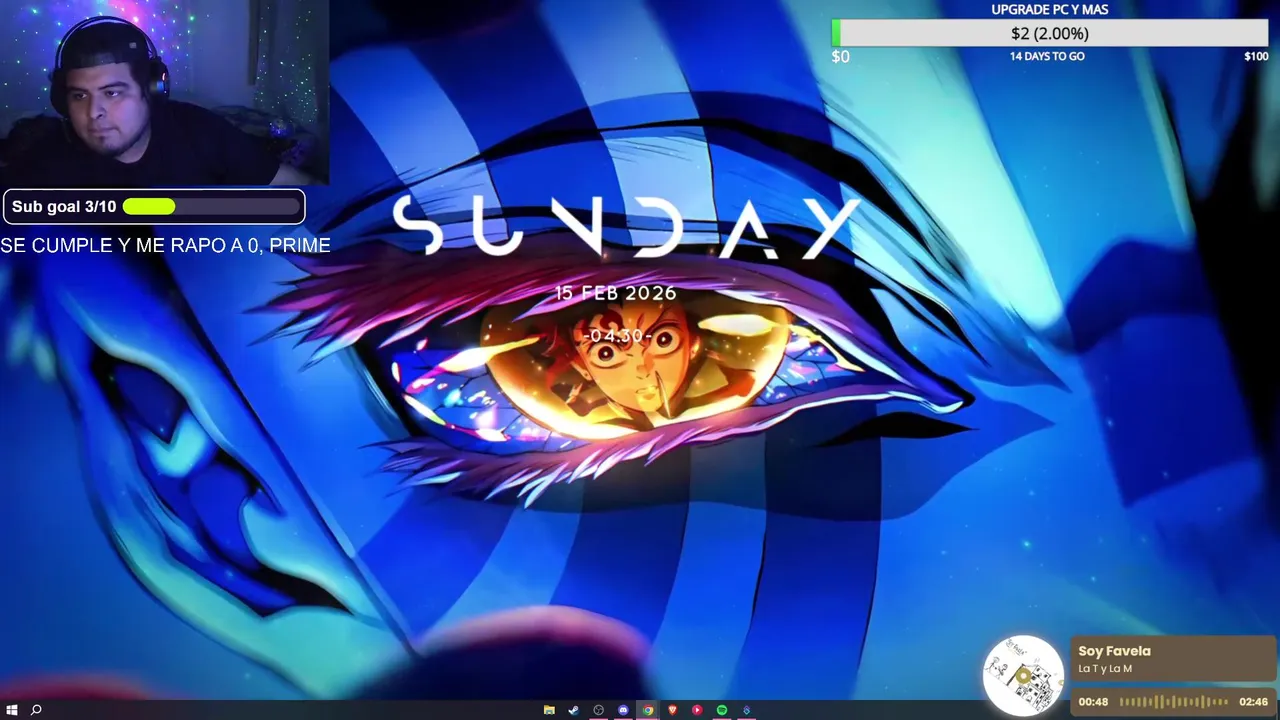Click the scrolling 'SE CUMPLE Y ME RAPO' text
The width and height of the screenshot is (1280, 720).
click(x=165, y=245)
